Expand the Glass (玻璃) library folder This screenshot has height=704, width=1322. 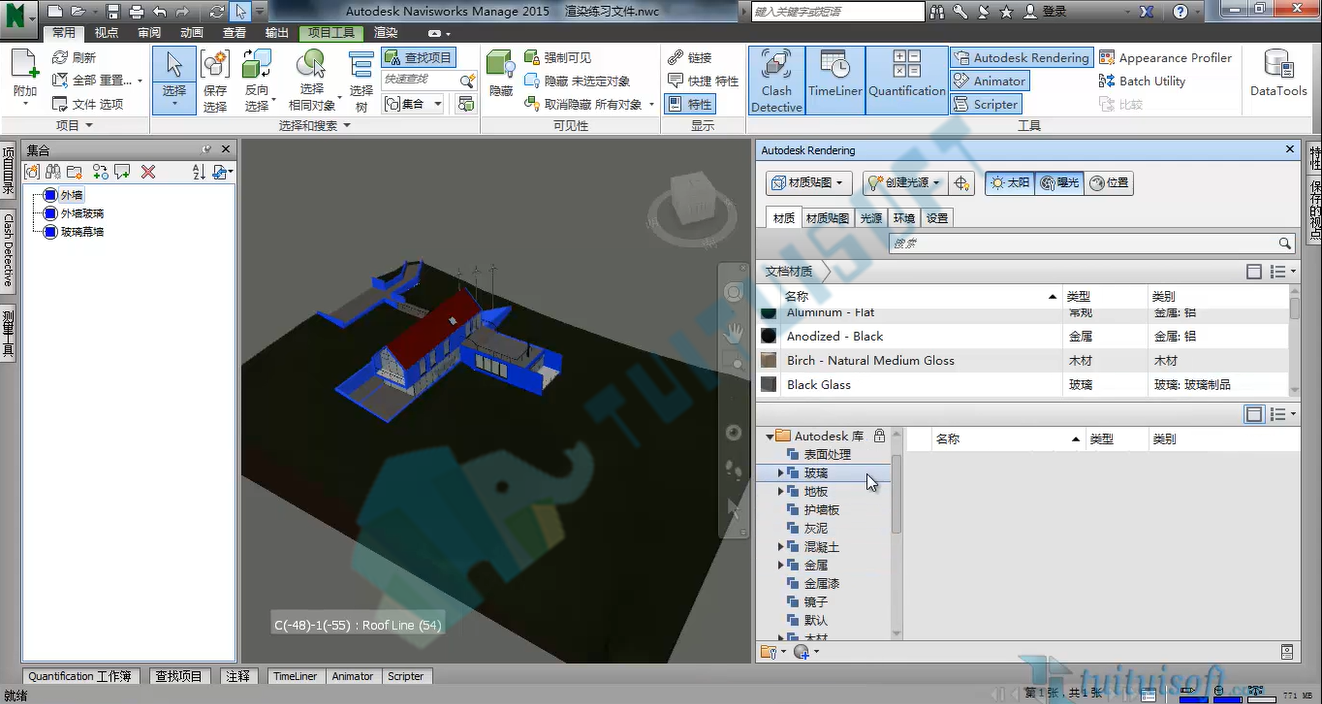click(x=781, y=473)
